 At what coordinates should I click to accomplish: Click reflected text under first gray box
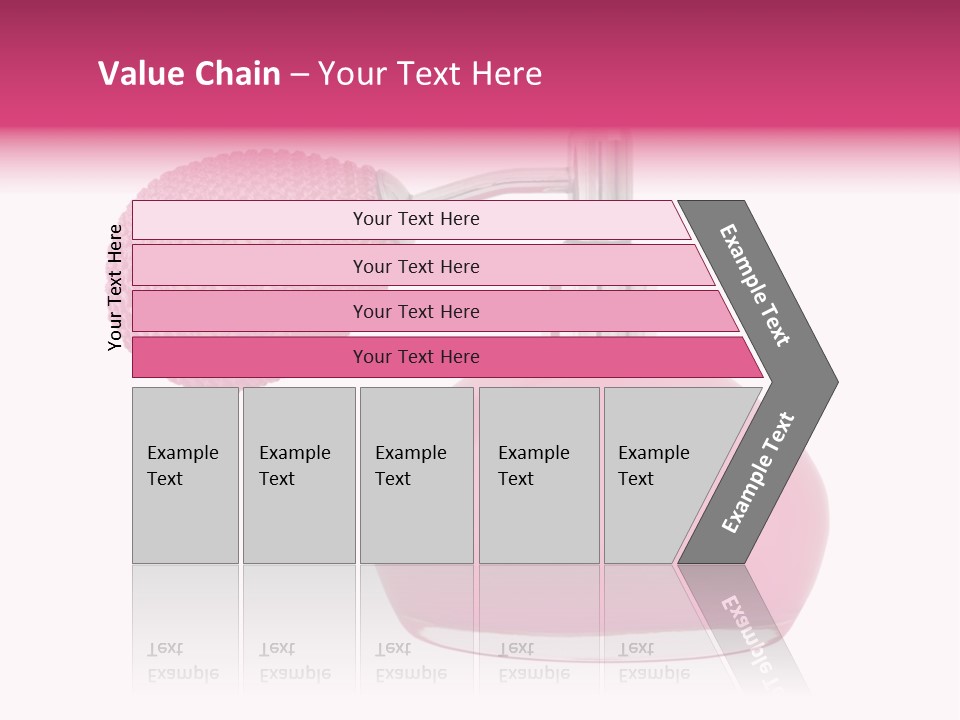click(183, 662)
